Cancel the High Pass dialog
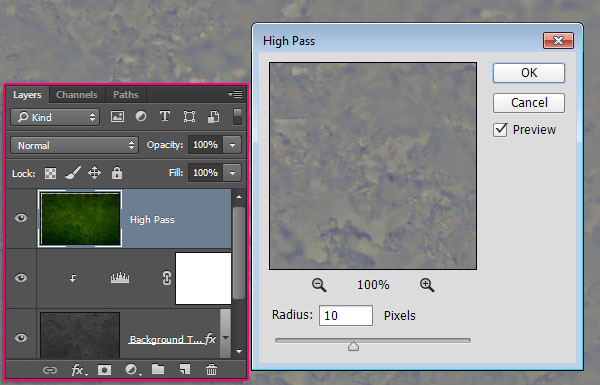600x385 pixels. pos(529,103)
